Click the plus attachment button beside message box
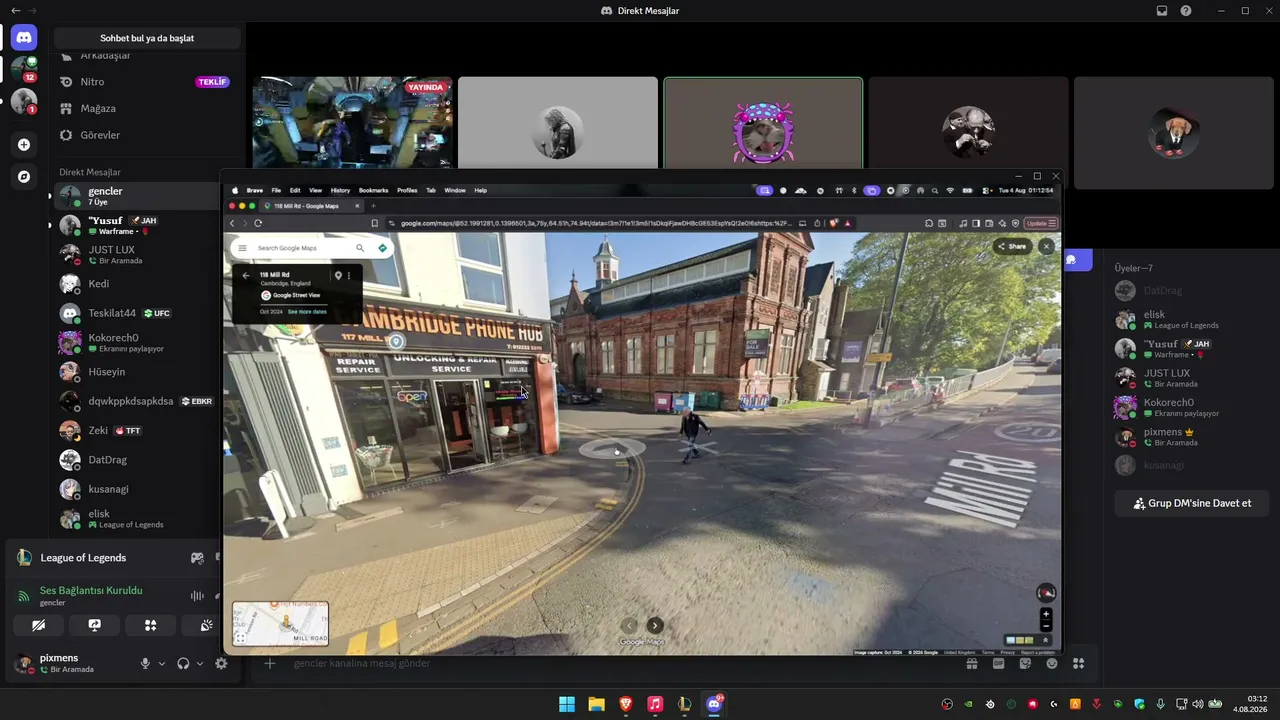The width and height of the screenshot is (1280, 720). [x=270, y=663]
